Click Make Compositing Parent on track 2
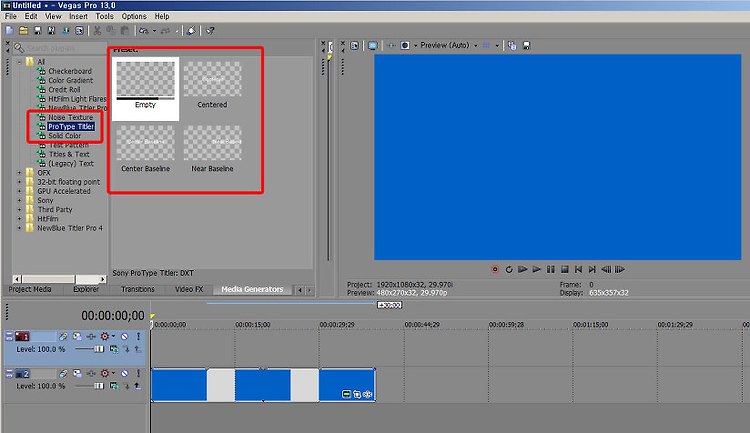750x433 pixels. (x=137, y=386)
